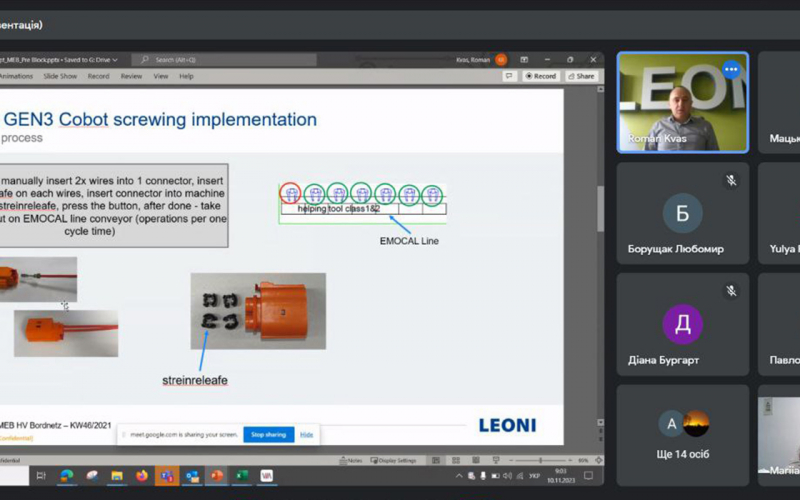Viewport: 800px width, 500px height.
Task: Click the Hide link in sharing banner
Action: 307,435
